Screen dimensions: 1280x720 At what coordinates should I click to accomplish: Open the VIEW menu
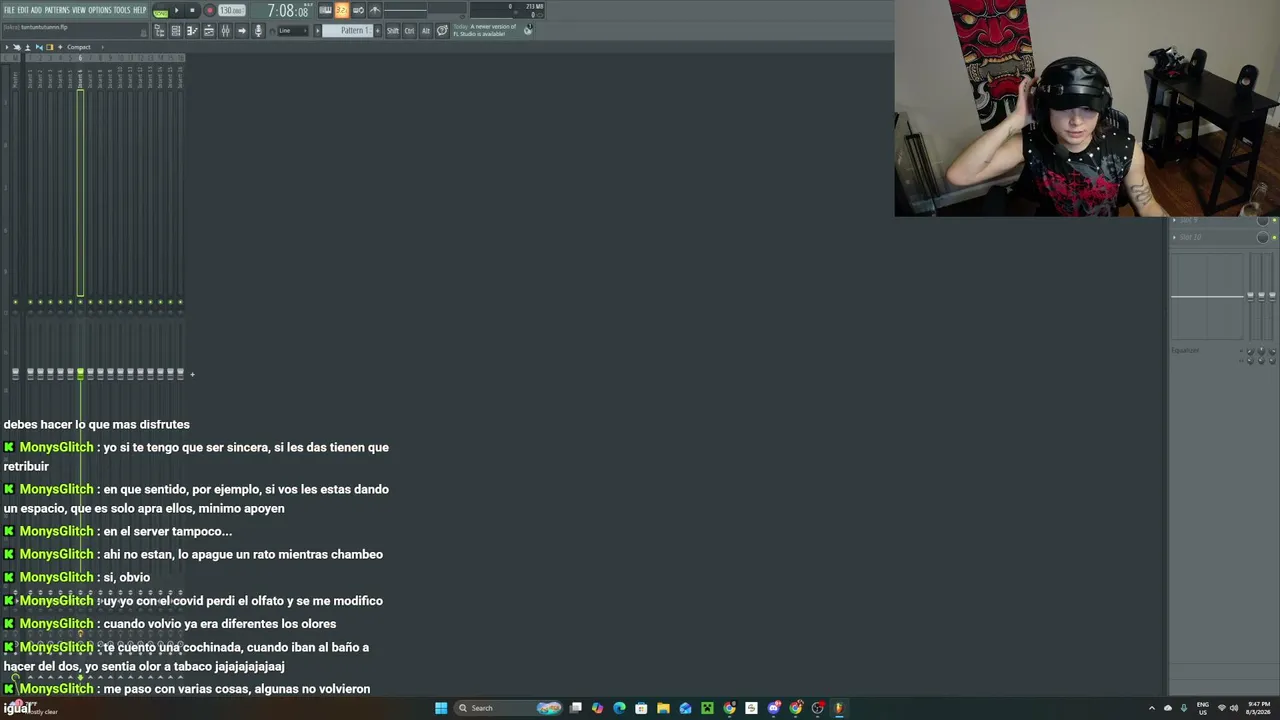79,10
